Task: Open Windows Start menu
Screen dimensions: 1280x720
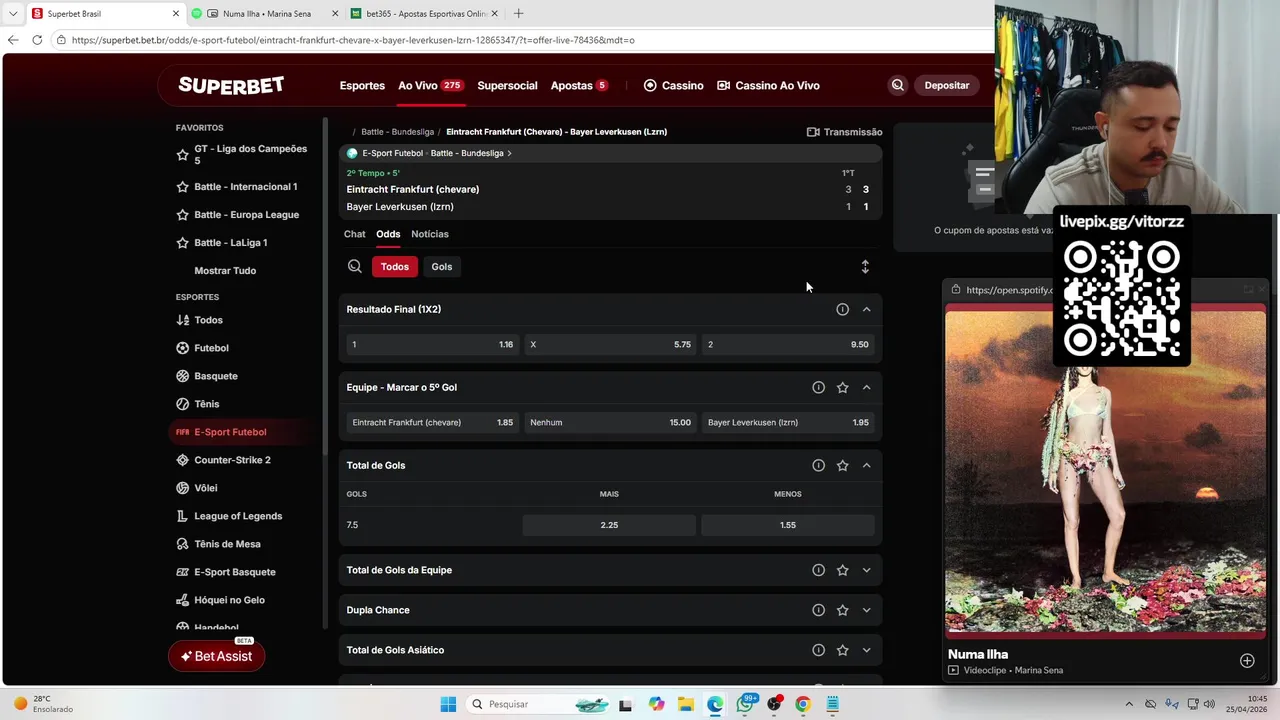Action: [448, 704]
